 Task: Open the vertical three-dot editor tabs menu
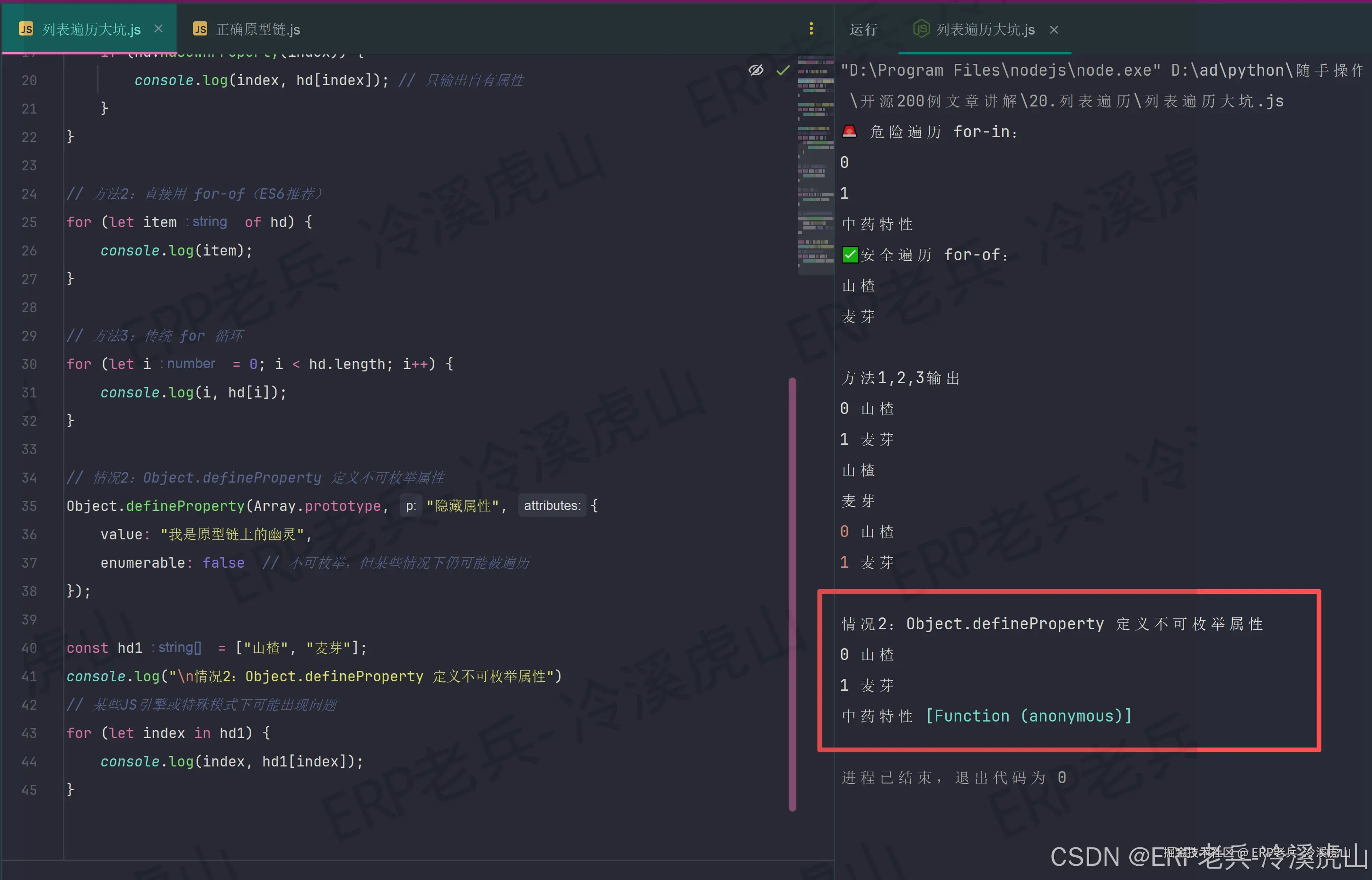coord(811,28)
